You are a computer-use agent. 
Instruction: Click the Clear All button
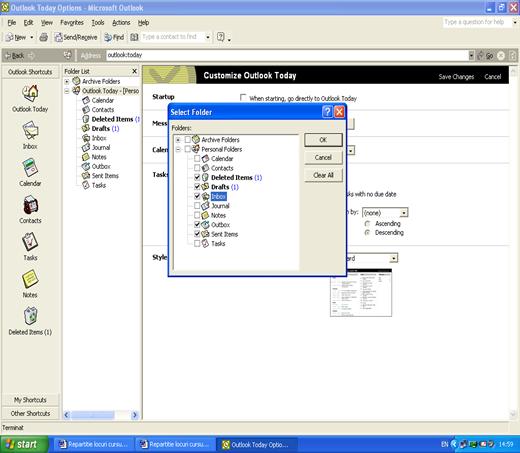[x=323, y=175]
